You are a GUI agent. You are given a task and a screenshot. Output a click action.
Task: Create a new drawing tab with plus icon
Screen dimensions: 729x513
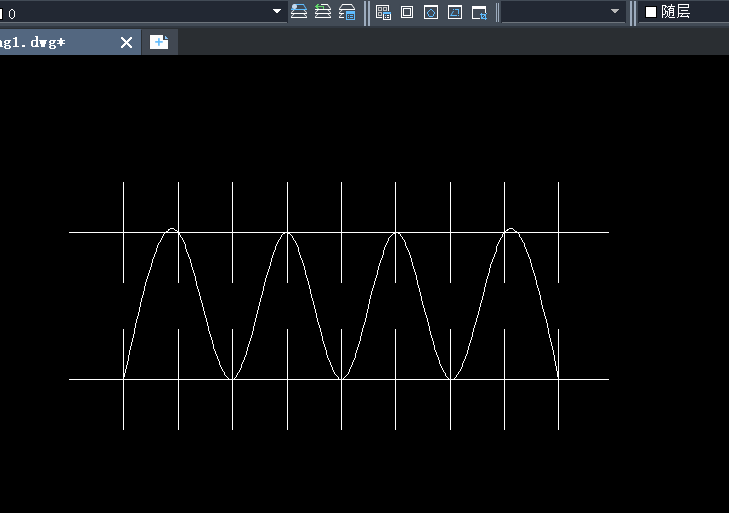159,42
